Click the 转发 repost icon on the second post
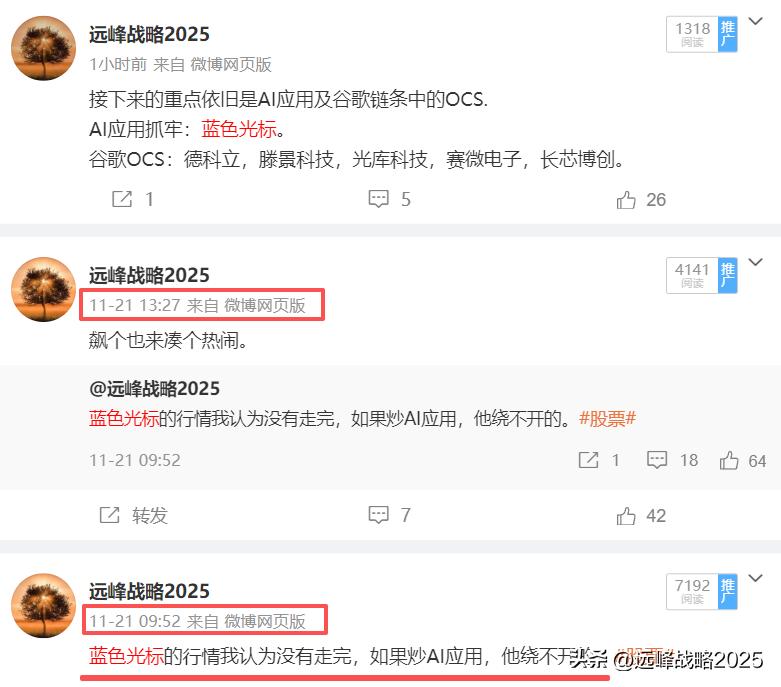 110,515
